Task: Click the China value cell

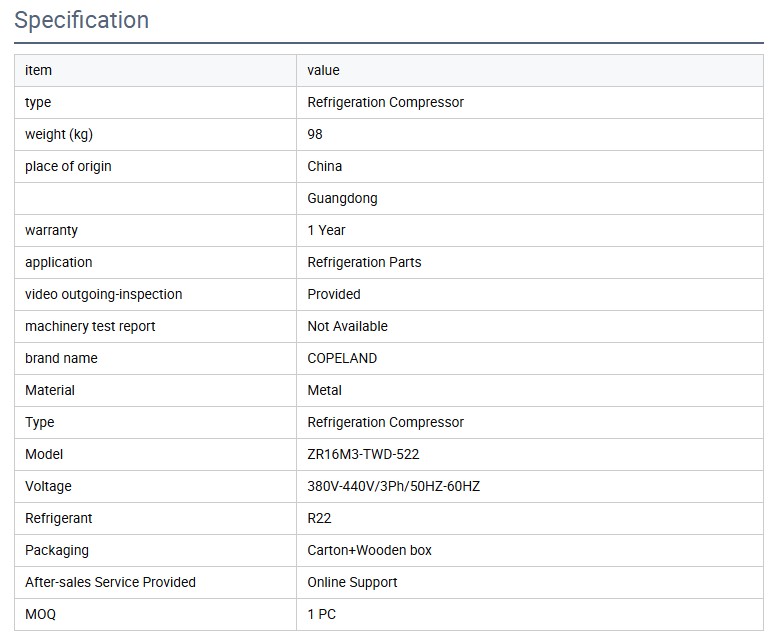Action: pyautogui.click(x=325, y=166)
